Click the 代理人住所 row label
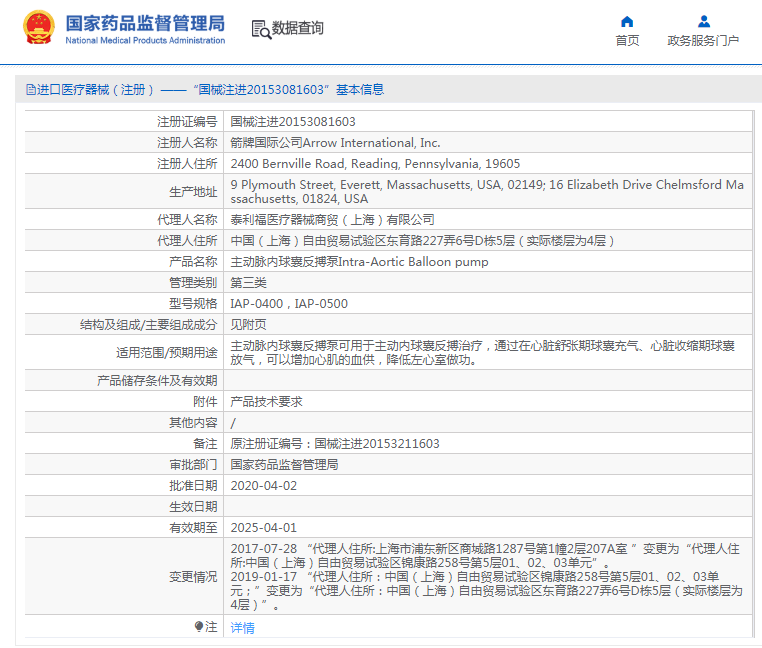This screenshot has height=648, width=762. click(x=187, y=241)
